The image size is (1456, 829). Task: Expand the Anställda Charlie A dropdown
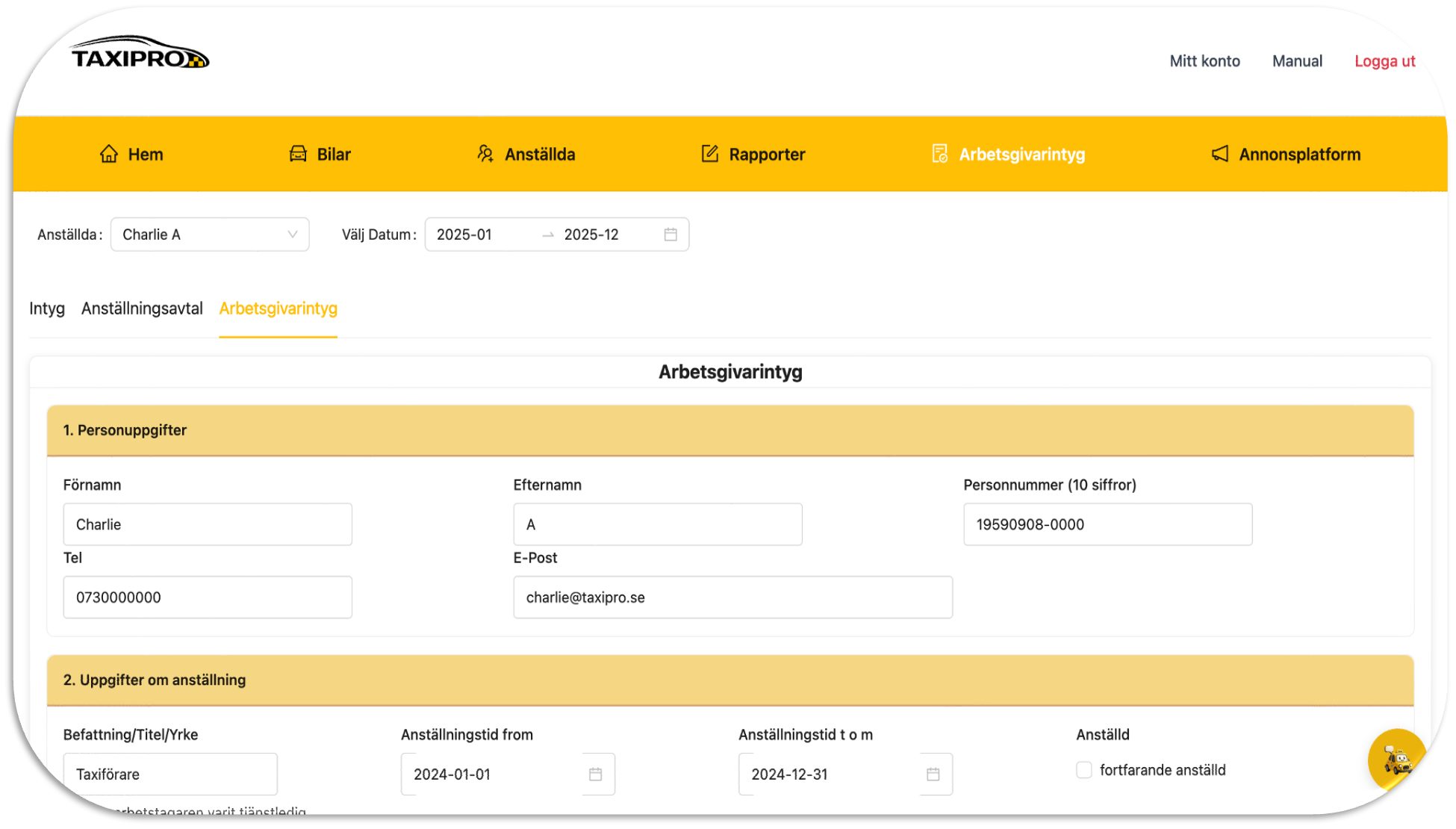[210, 235]
